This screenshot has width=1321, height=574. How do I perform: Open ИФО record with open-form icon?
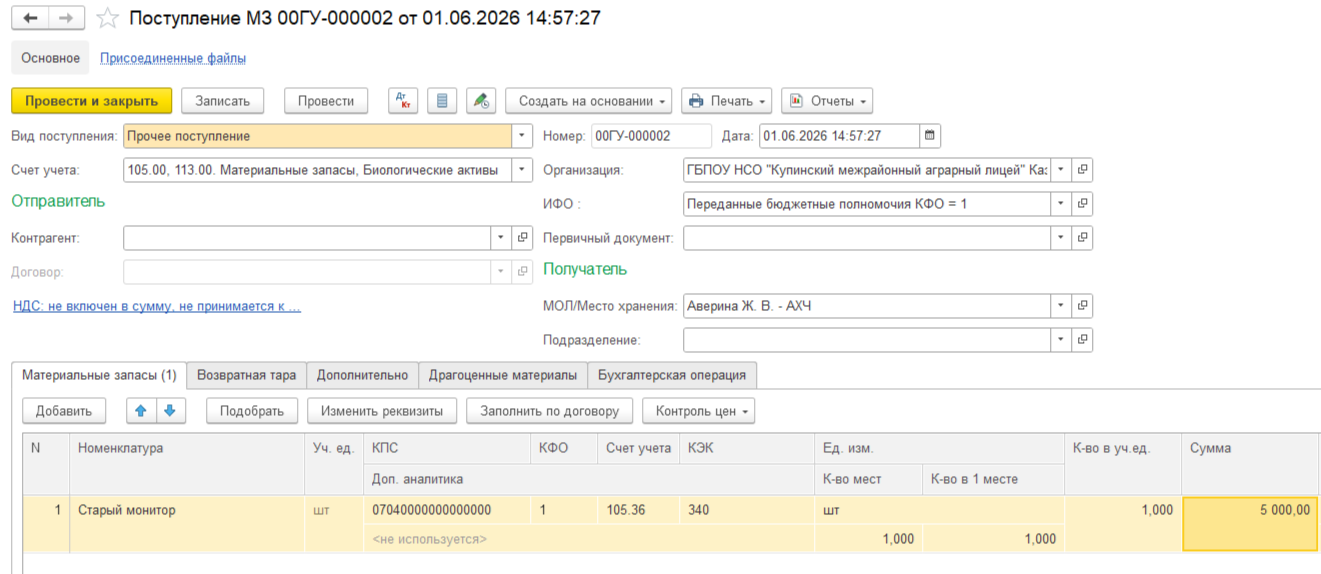pos(1082,204)
